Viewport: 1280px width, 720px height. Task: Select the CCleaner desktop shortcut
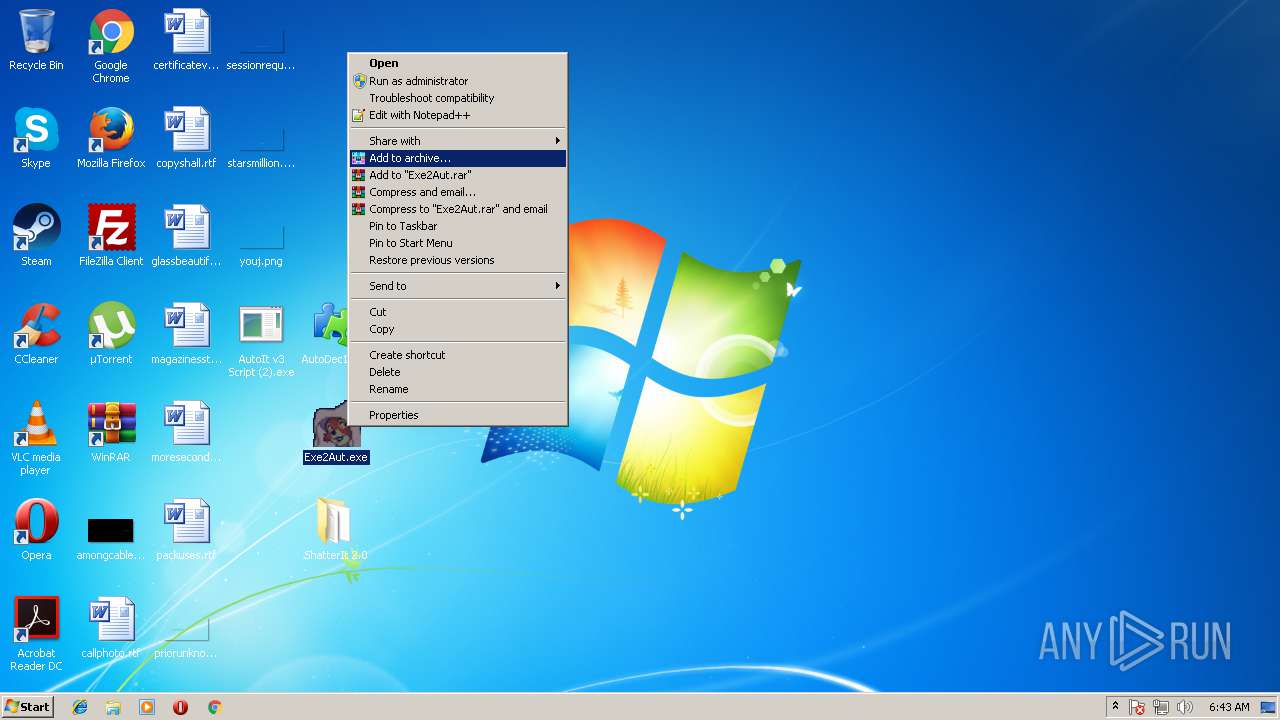36,335
